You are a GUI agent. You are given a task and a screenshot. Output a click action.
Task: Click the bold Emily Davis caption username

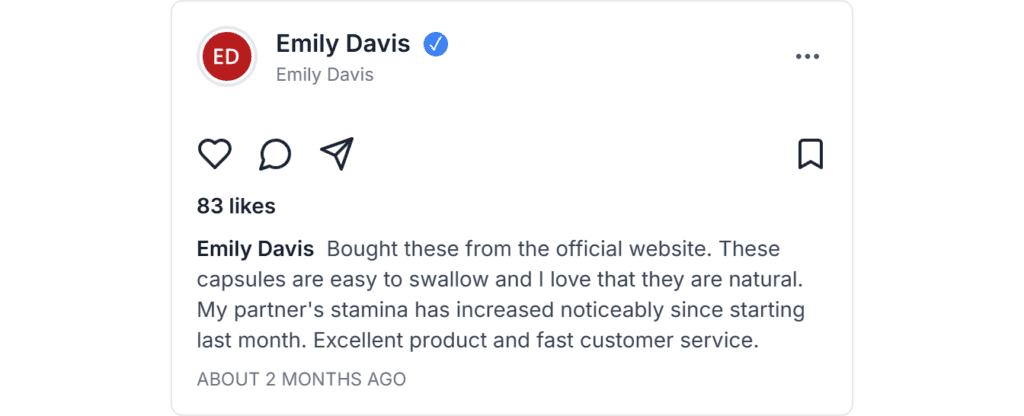(x=255, y=249)
